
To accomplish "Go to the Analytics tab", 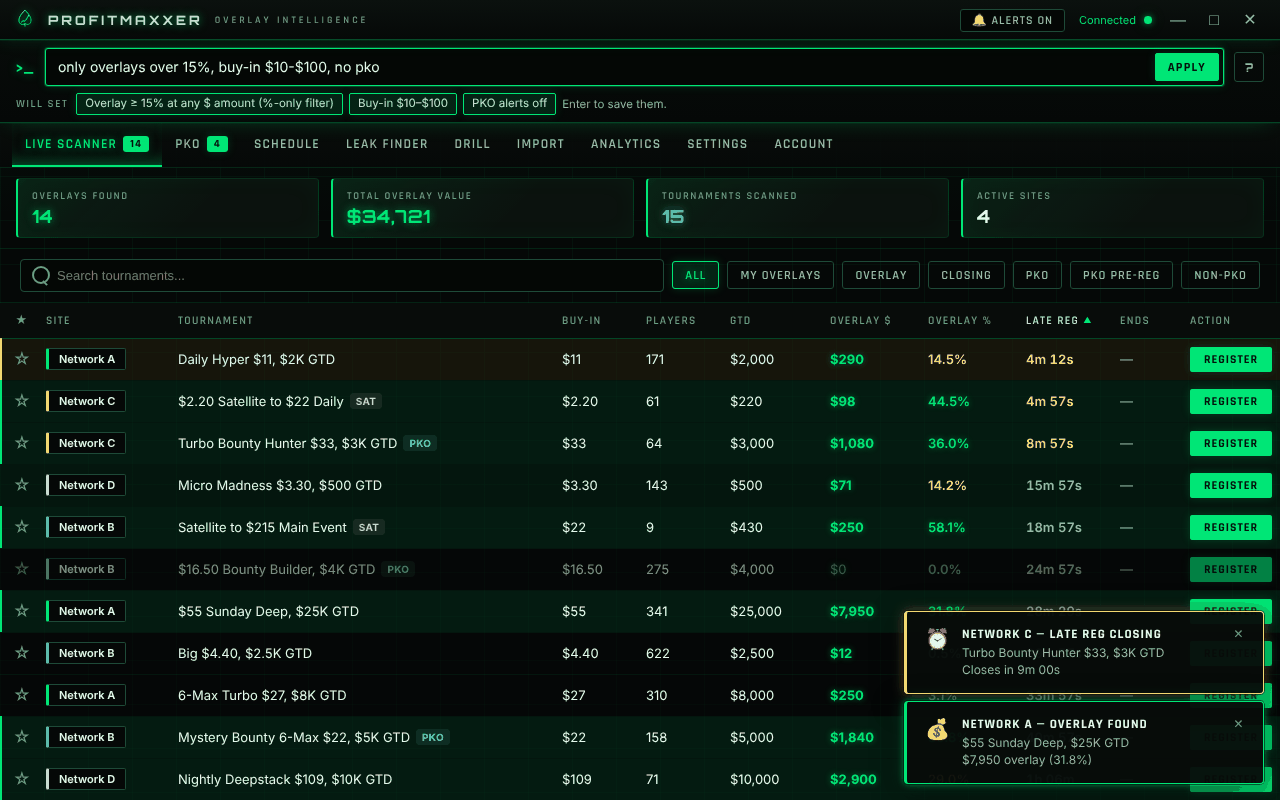I will click(x=626, y=144).
